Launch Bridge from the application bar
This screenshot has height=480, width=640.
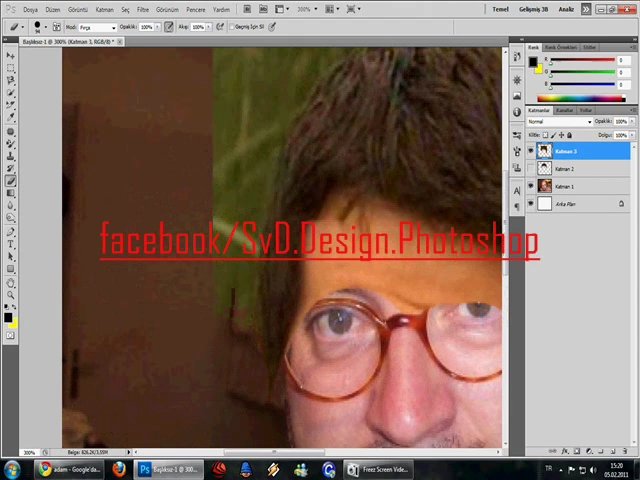(247, 9)
